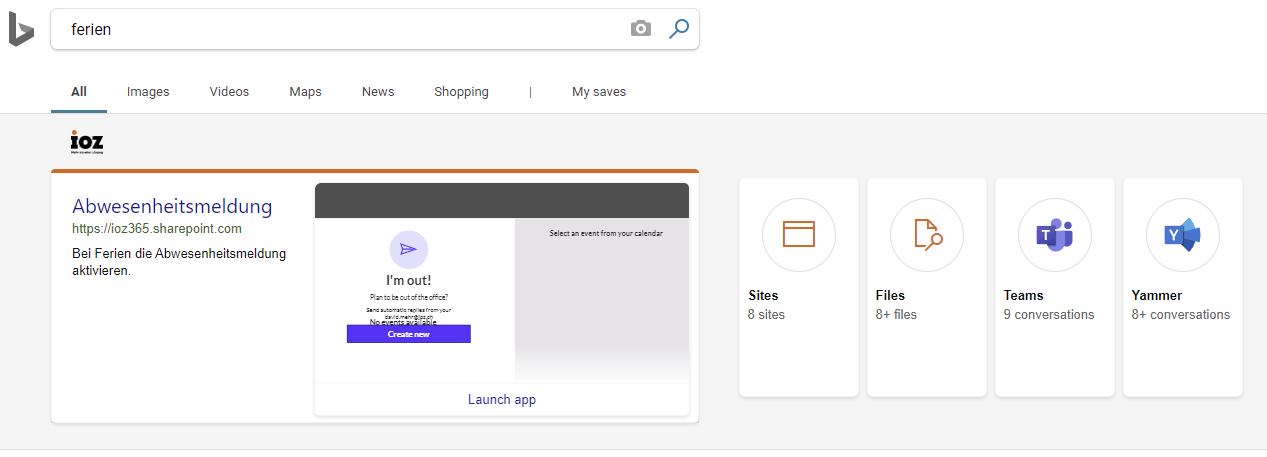
Task: Open the My saves tab
Action: (x=599, y=92)
